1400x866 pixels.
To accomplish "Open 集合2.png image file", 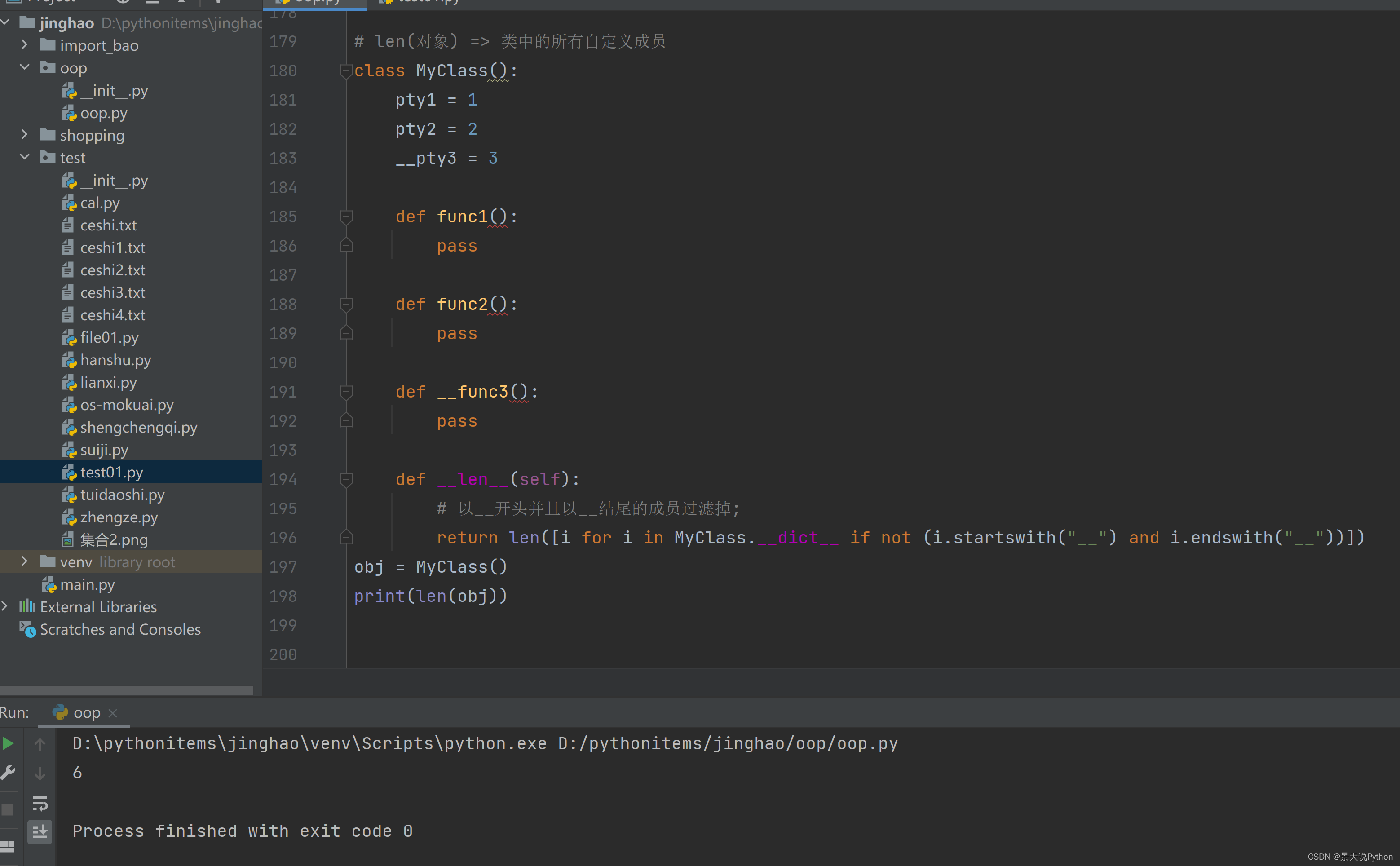I will pyautogui.click(x=113, y=539).
